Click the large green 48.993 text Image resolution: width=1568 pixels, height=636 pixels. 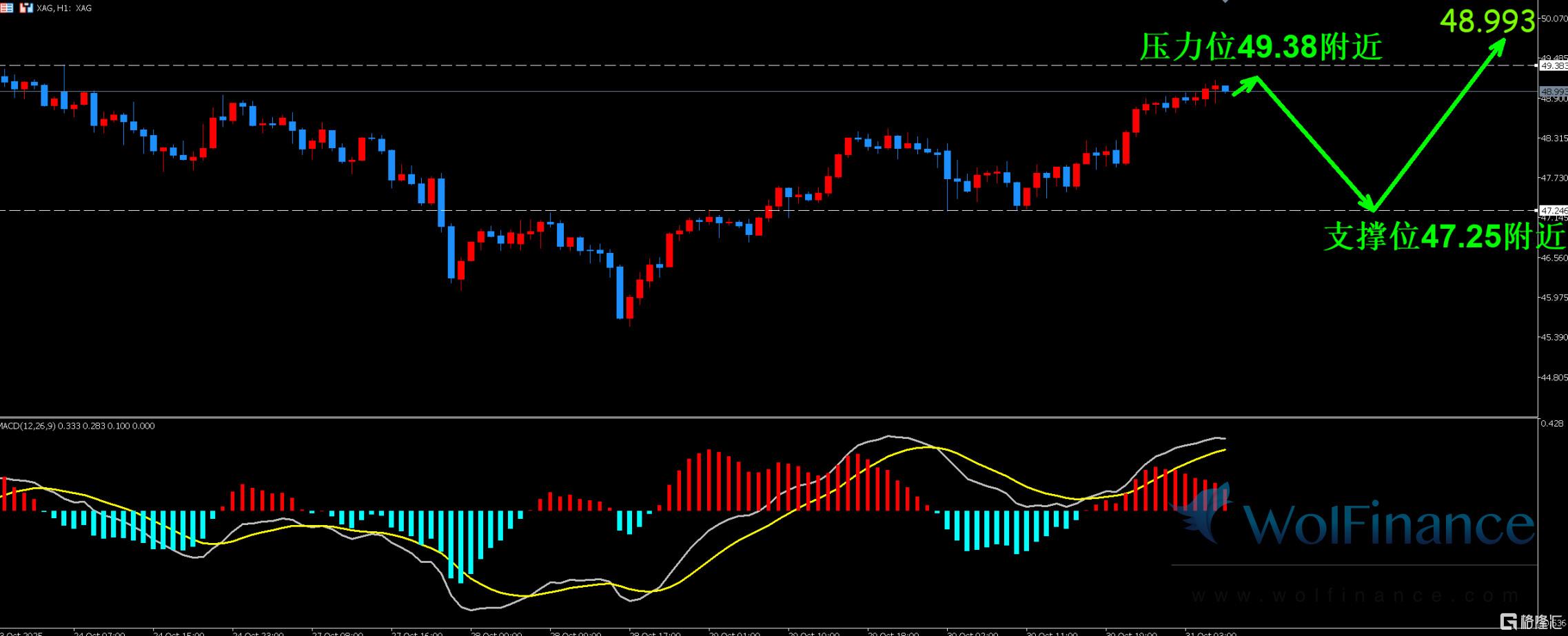(1487, 22)
